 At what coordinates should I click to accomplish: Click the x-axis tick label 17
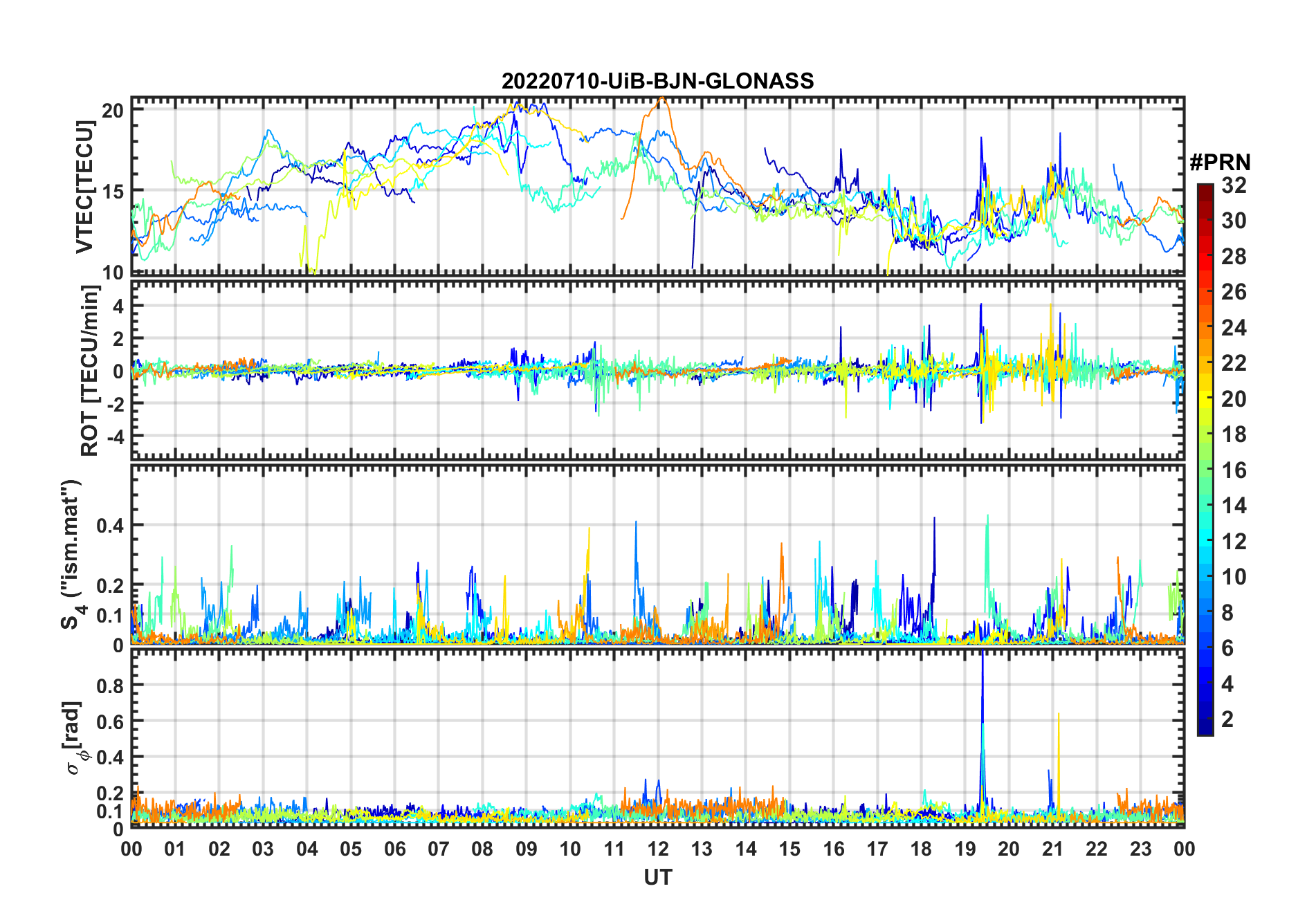tap(877, 849)
